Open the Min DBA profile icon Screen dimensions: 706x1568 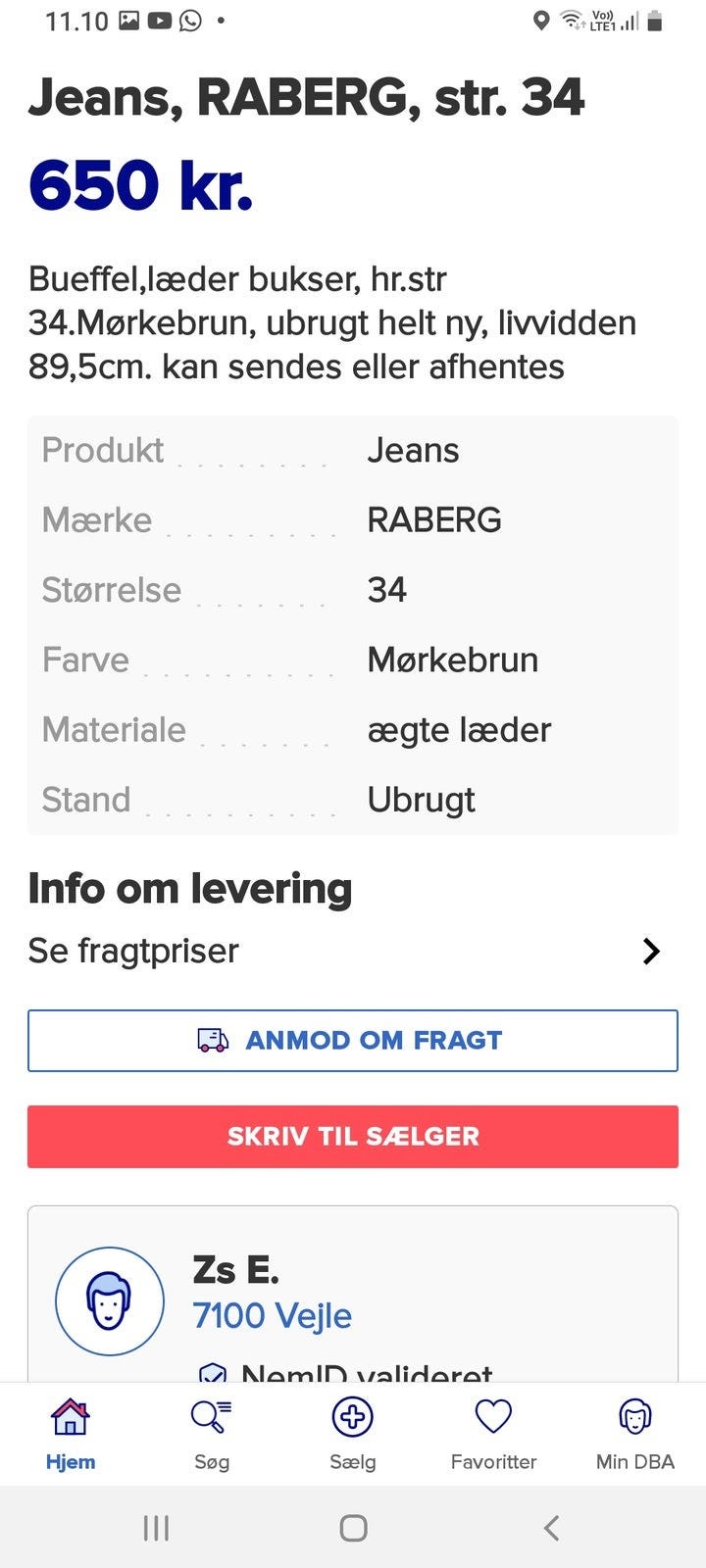(x=635, y=1417)
